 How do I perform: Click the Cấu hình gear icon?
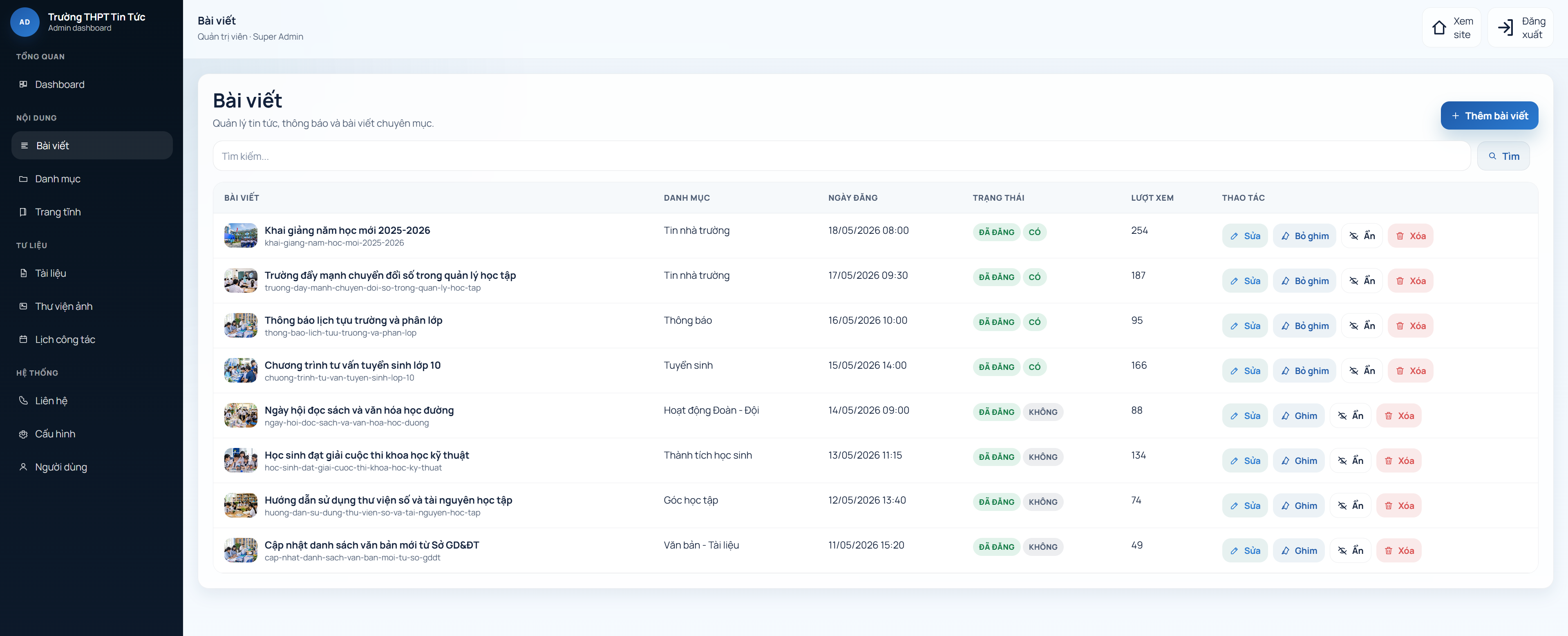[23, 434]
